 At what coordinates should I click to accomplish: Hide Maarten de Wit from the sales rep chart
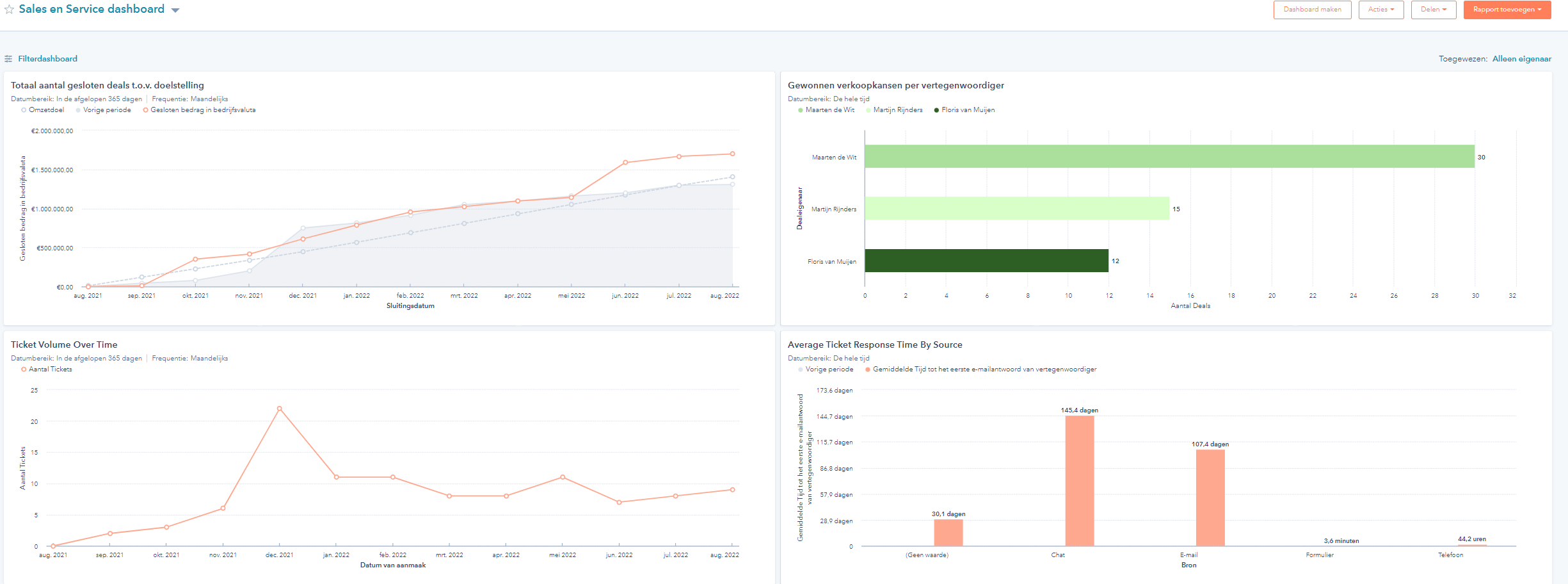(x=831, y=109)
